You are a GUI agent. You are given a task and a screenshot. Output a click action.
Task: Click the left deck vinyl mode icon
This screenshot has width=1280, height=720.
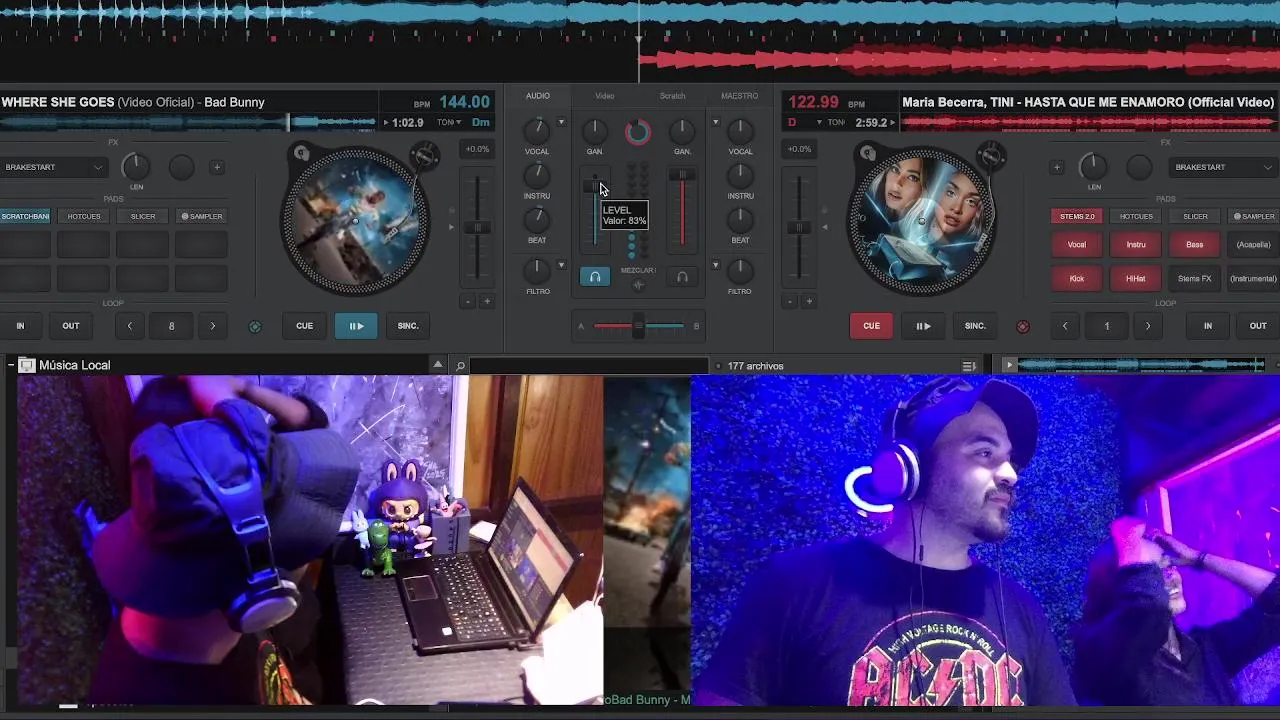pos(302,153)
